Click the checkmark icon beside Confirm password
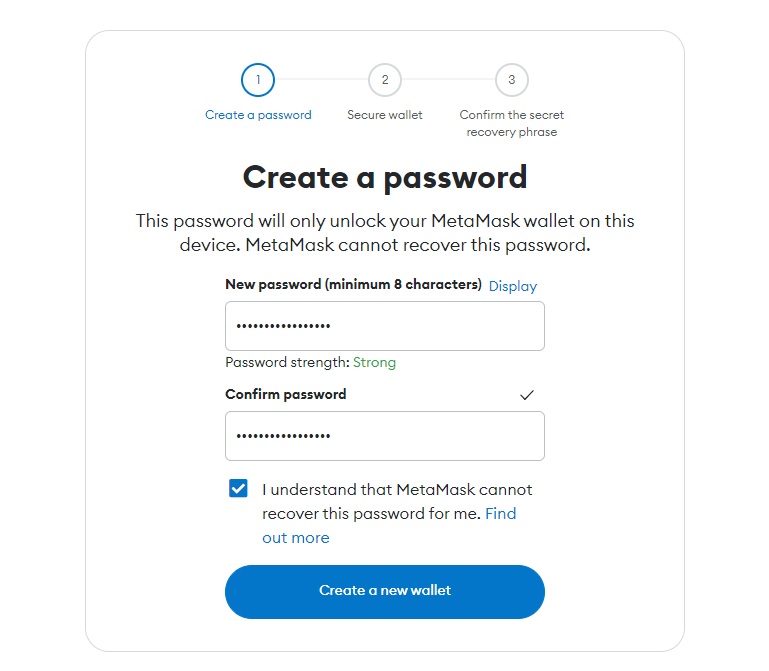The height and width of the screenshot is (671, 769). (x=527, y=395)
